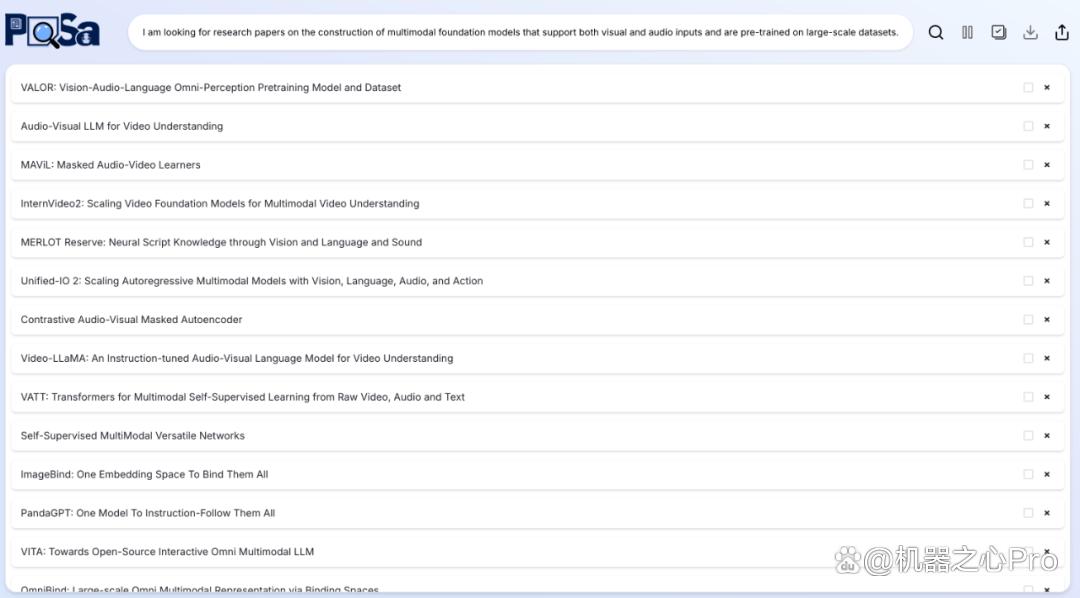Remove the ImageBind paper using its X
The height and width of the screenshot is (598, 1080).
point(1047,474)
